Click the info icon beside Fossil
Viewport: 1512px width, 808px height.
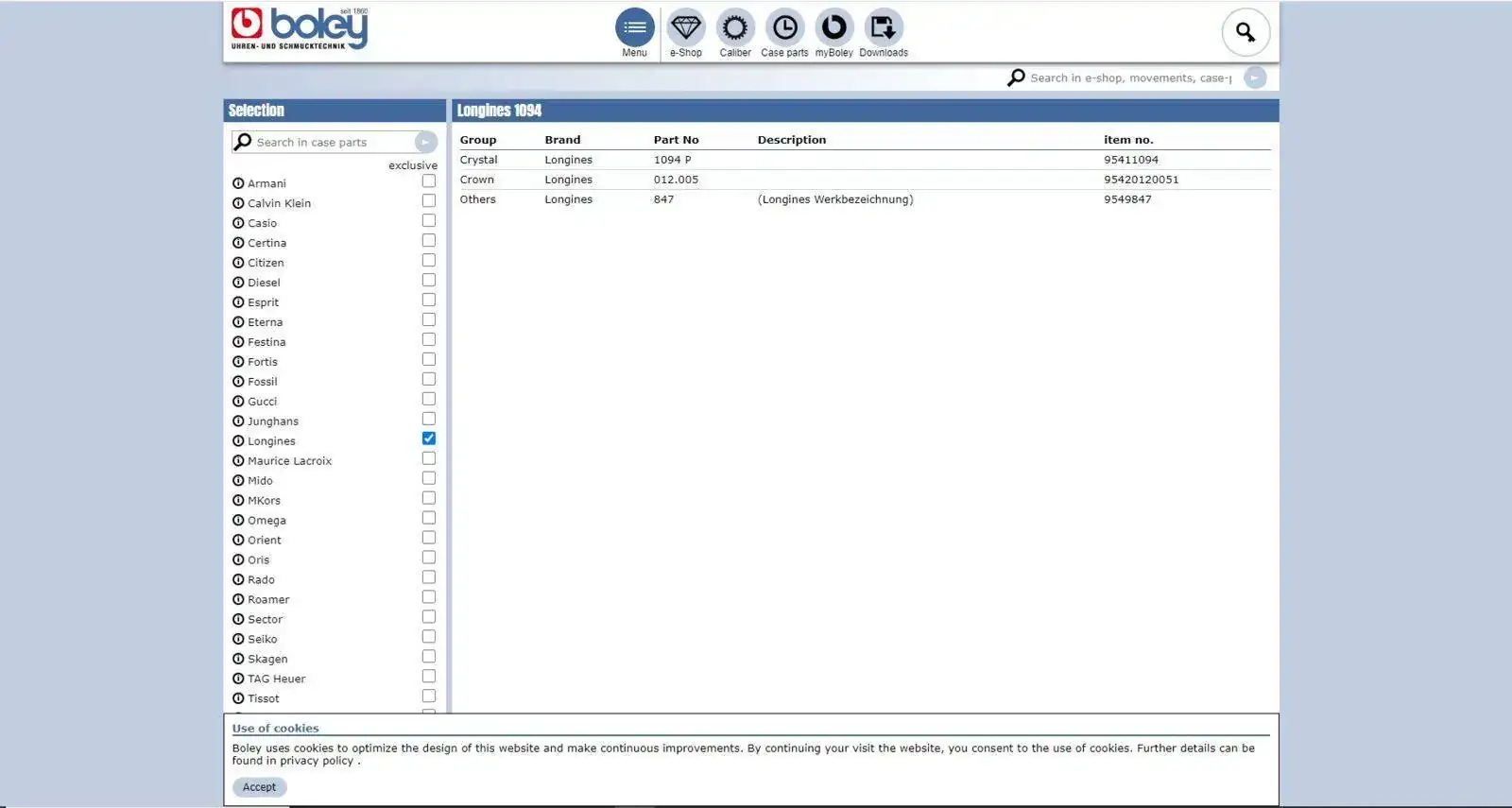(x=238, y=382)
